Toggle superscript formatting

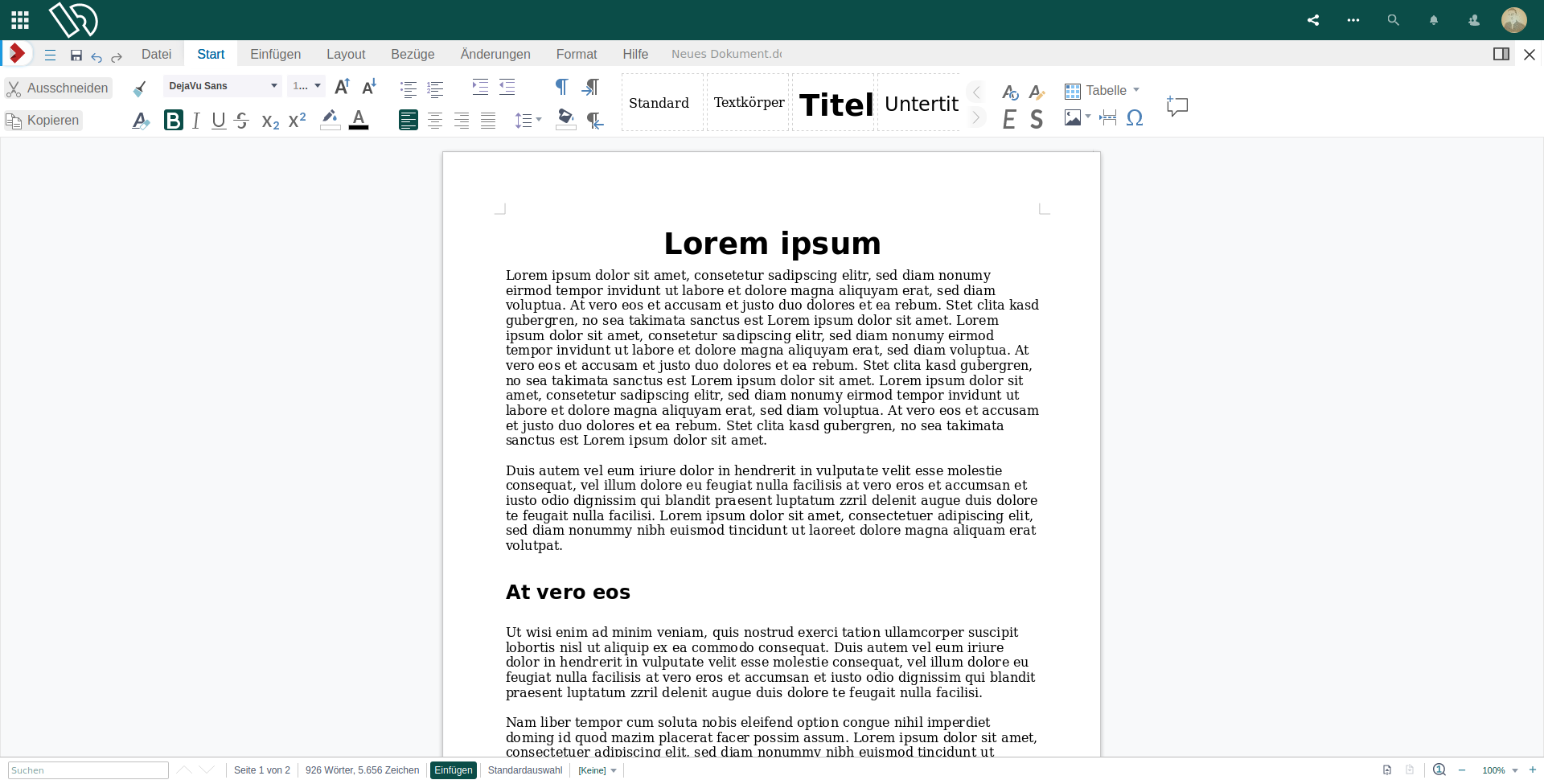(x=298, y=121)
